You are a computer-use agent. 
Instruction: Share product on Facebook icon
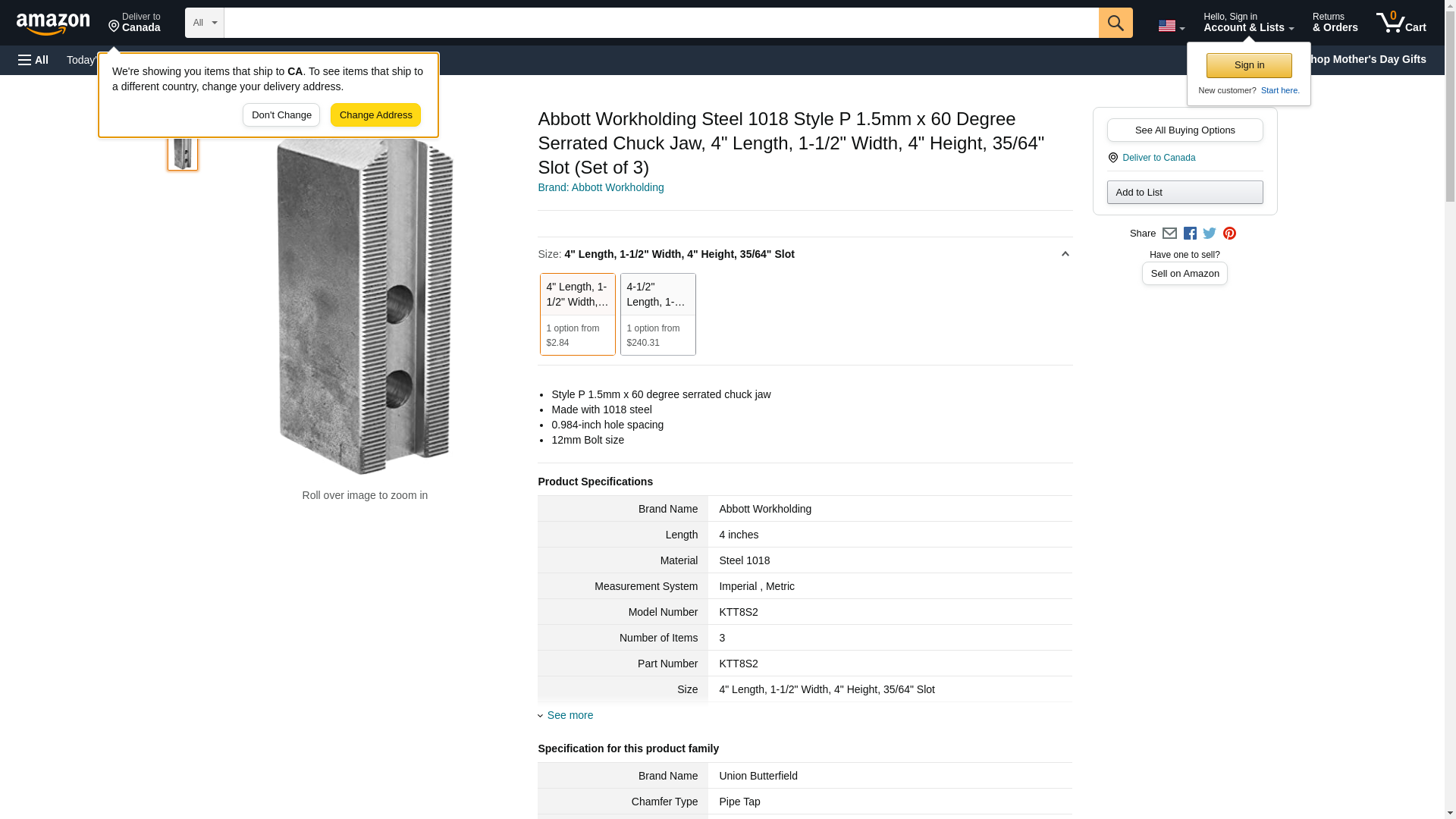point(1190,234)
